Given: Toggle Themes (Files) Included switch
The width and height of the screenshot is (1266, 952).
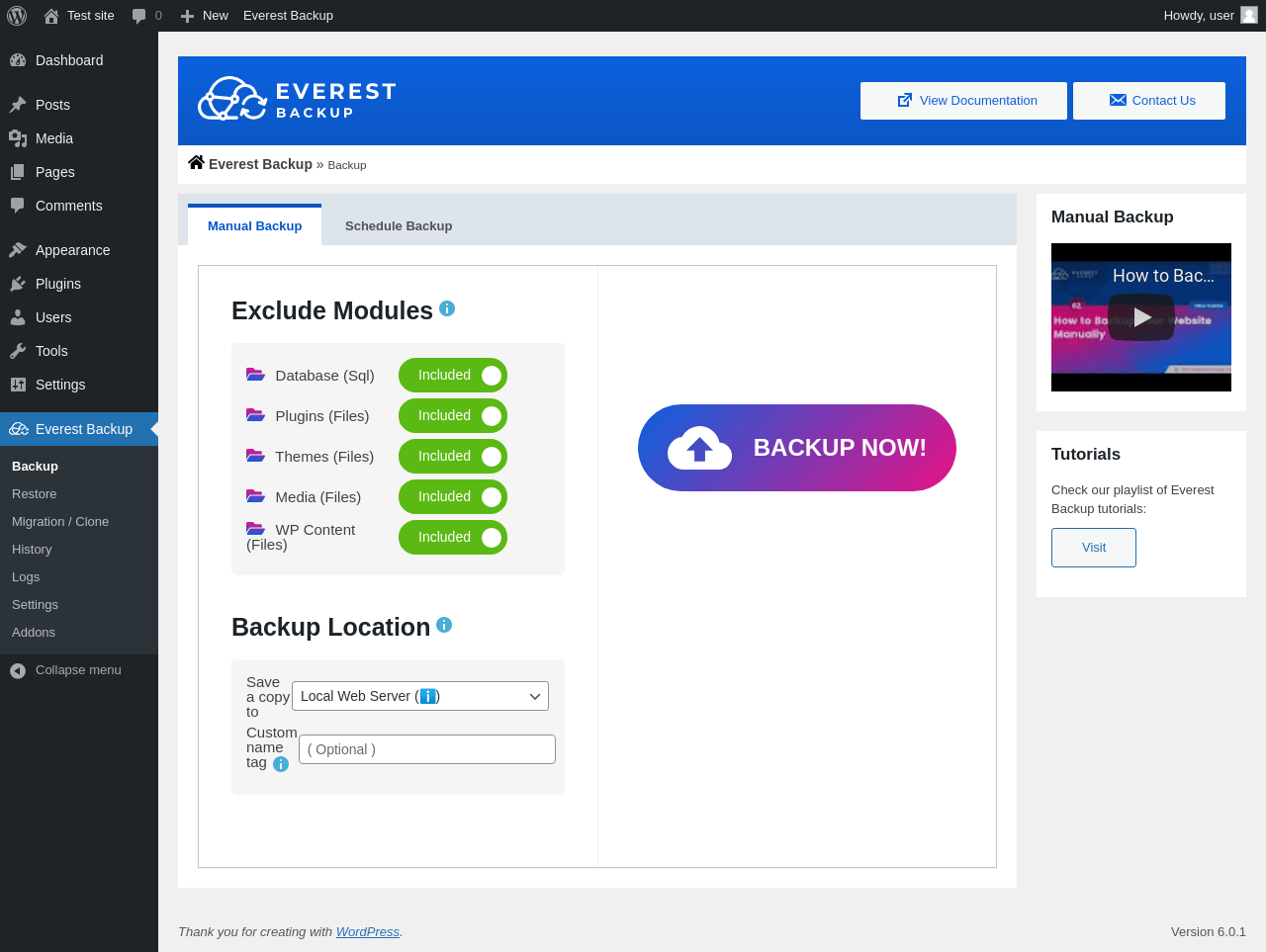Looking at the screenshot, I should 453,457.
